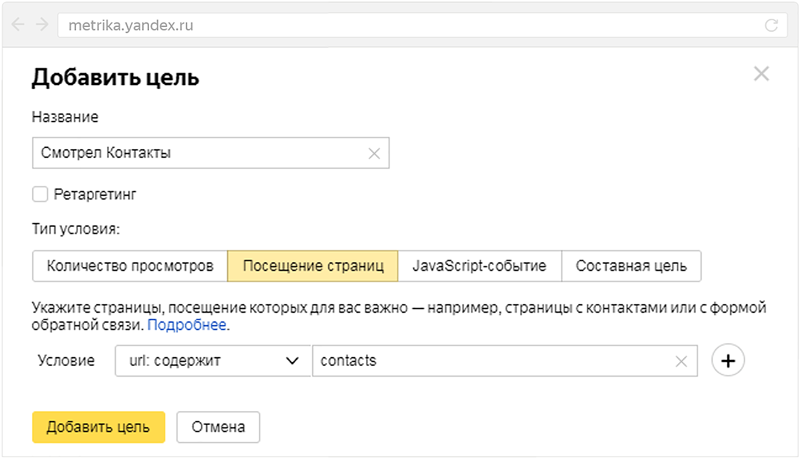Select the Посещение страниц condition type
The width and height of the screenshot is (800, 458).
click(x=313, y=266)
